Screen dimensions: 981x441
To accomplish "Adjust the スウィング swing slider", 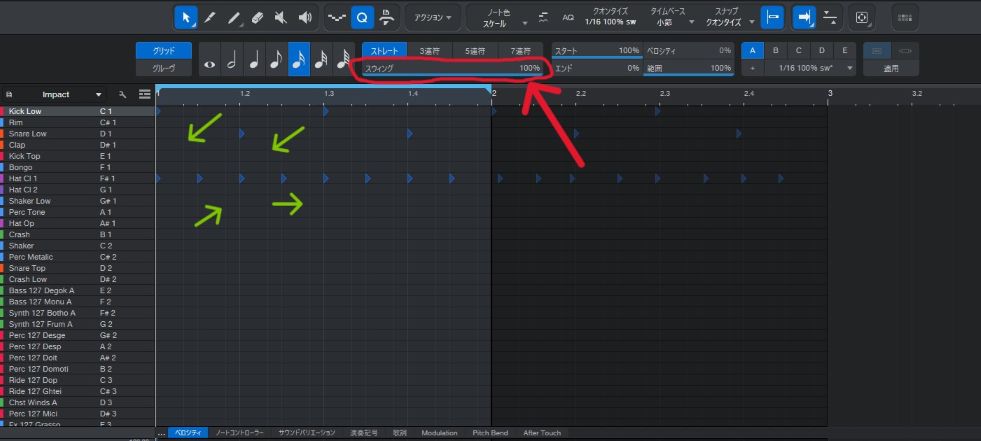I will tap(452, 68).
